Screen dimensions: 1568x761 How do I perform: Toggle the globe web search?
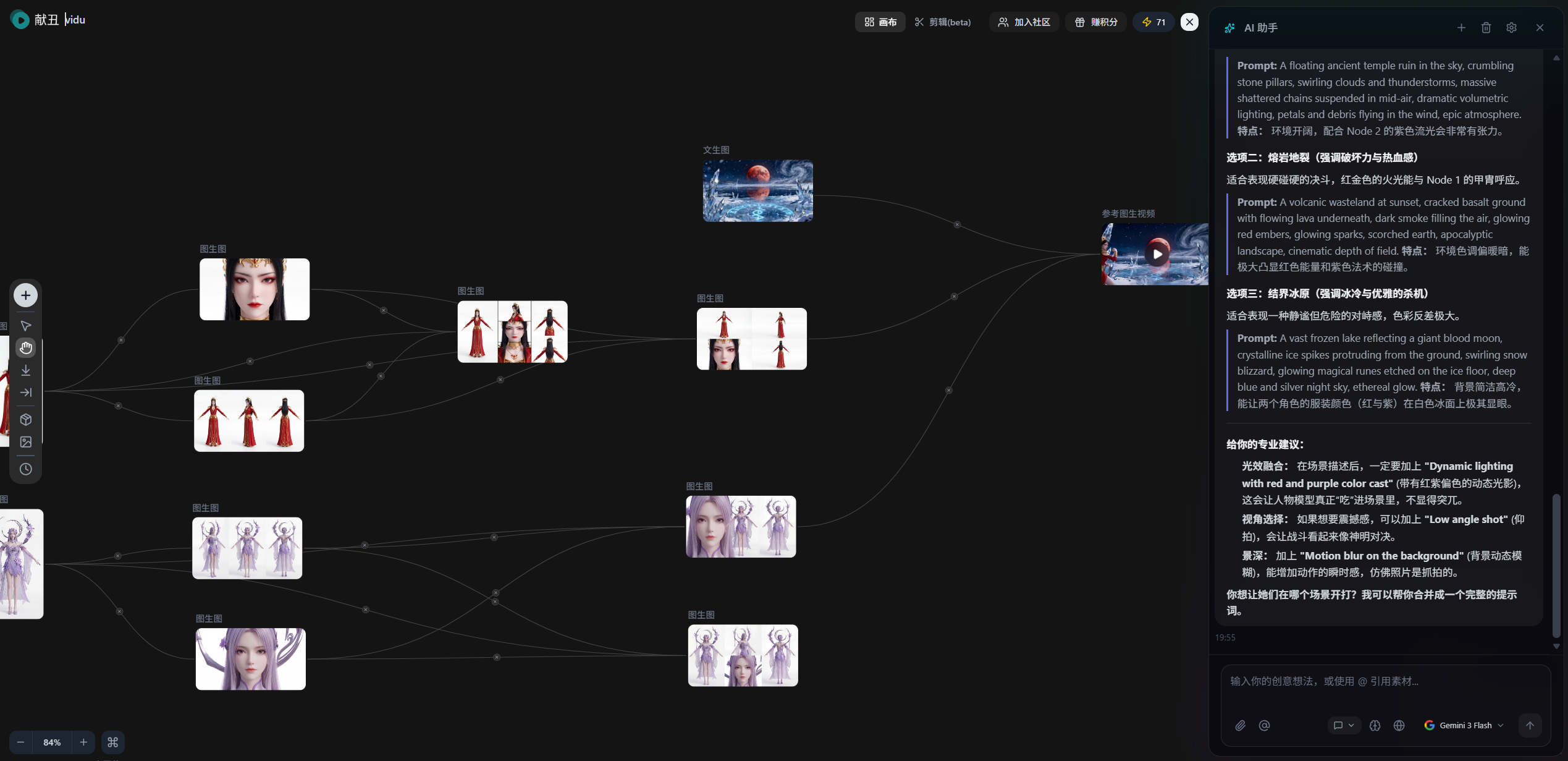[x=1399, y=726]
